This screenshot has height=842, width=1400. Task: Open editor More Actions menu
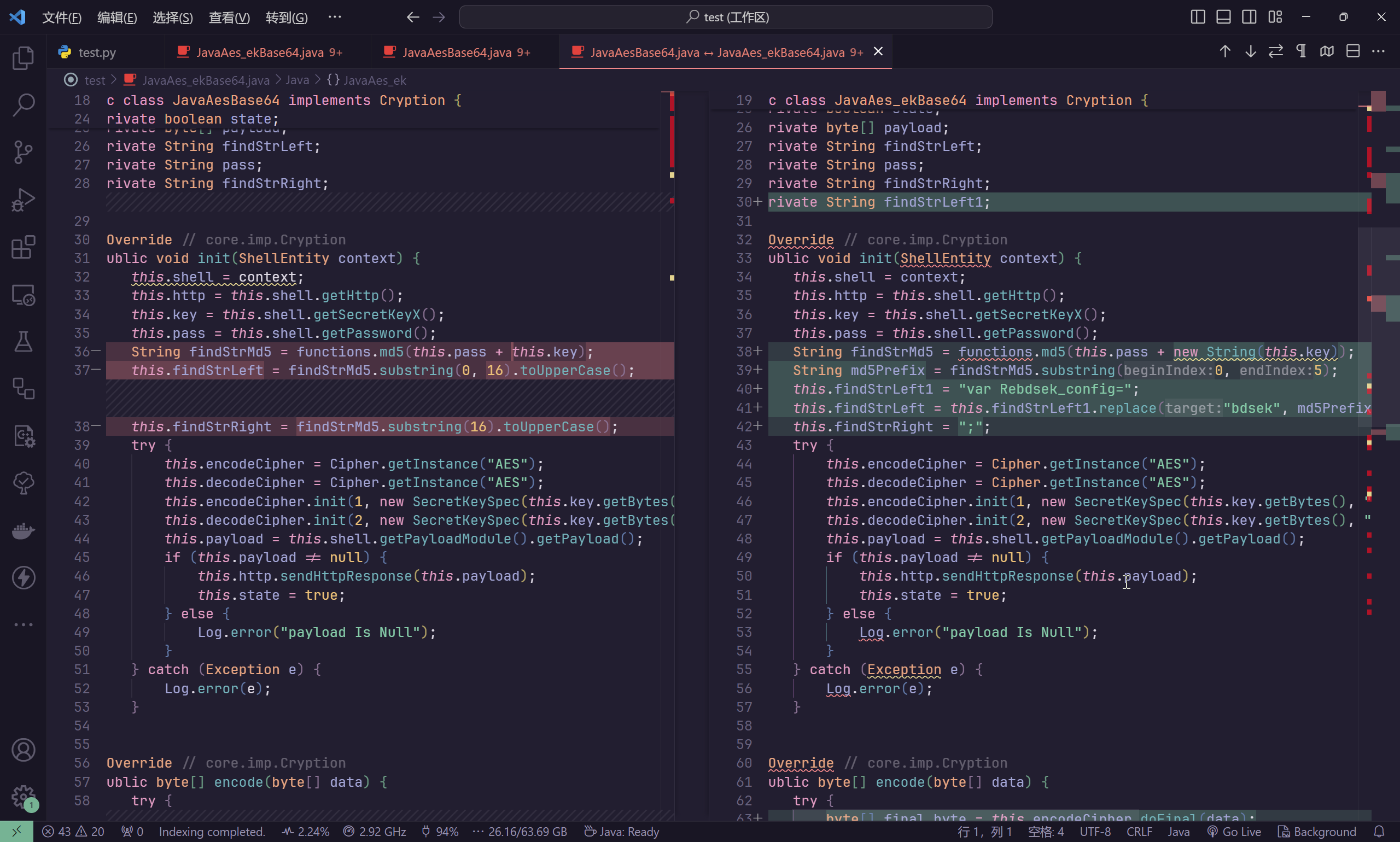coord(1378,51)
